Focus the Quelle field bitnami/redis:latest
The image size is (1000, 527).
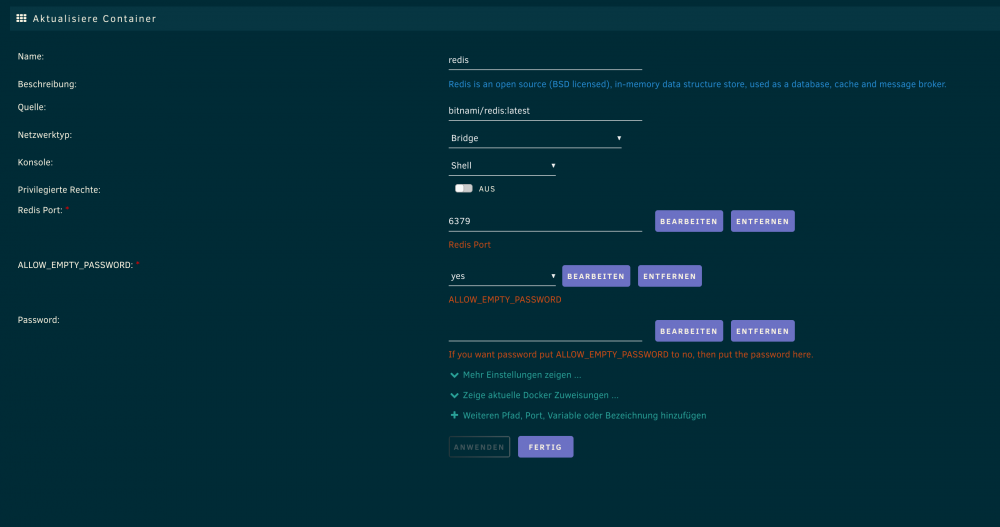[545, 111]
